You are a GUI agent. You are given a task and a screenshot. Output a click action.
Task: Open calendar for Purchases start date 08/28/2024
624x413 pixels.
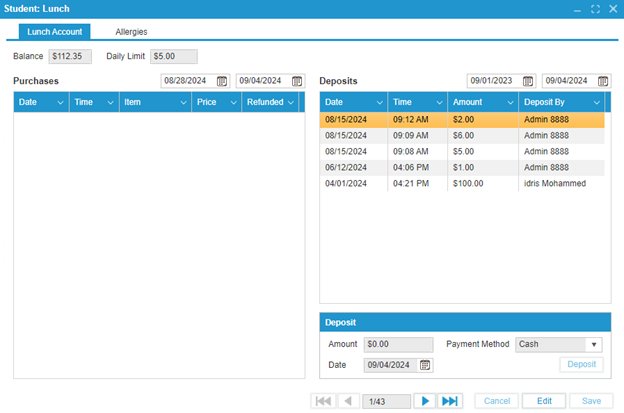222,81
